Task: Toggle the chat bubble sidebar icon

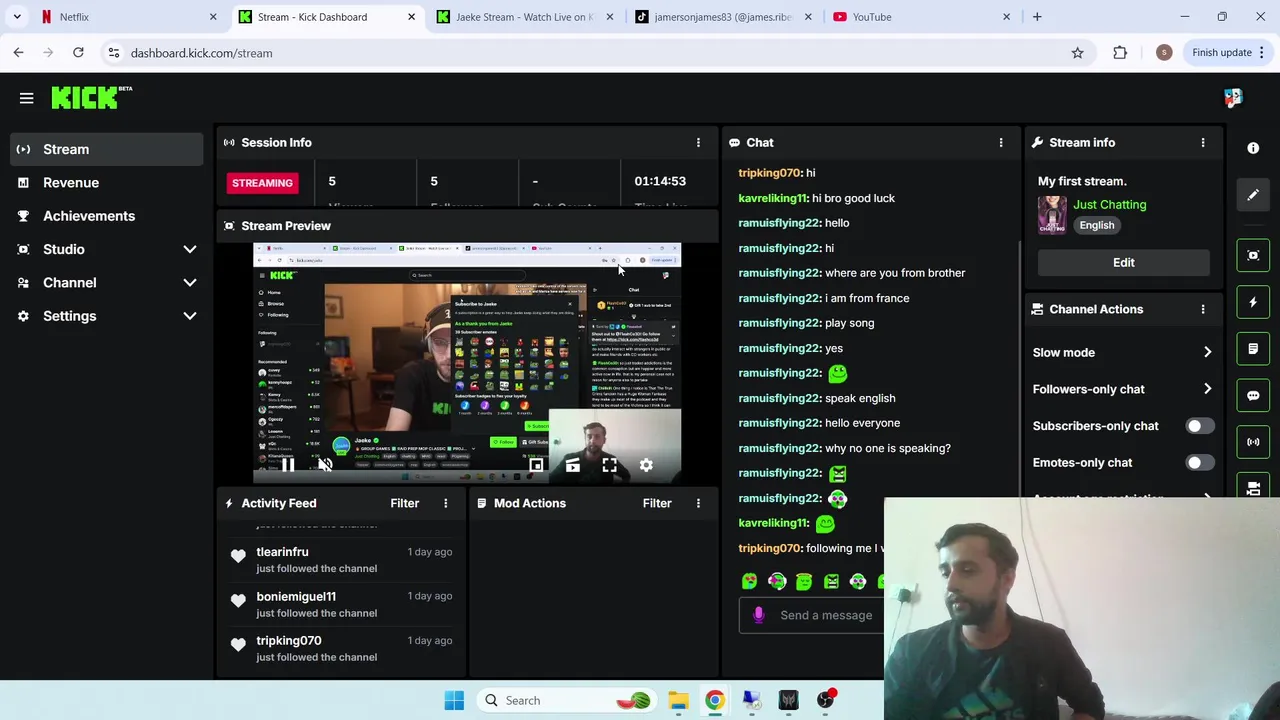Action: (1253, 395)
